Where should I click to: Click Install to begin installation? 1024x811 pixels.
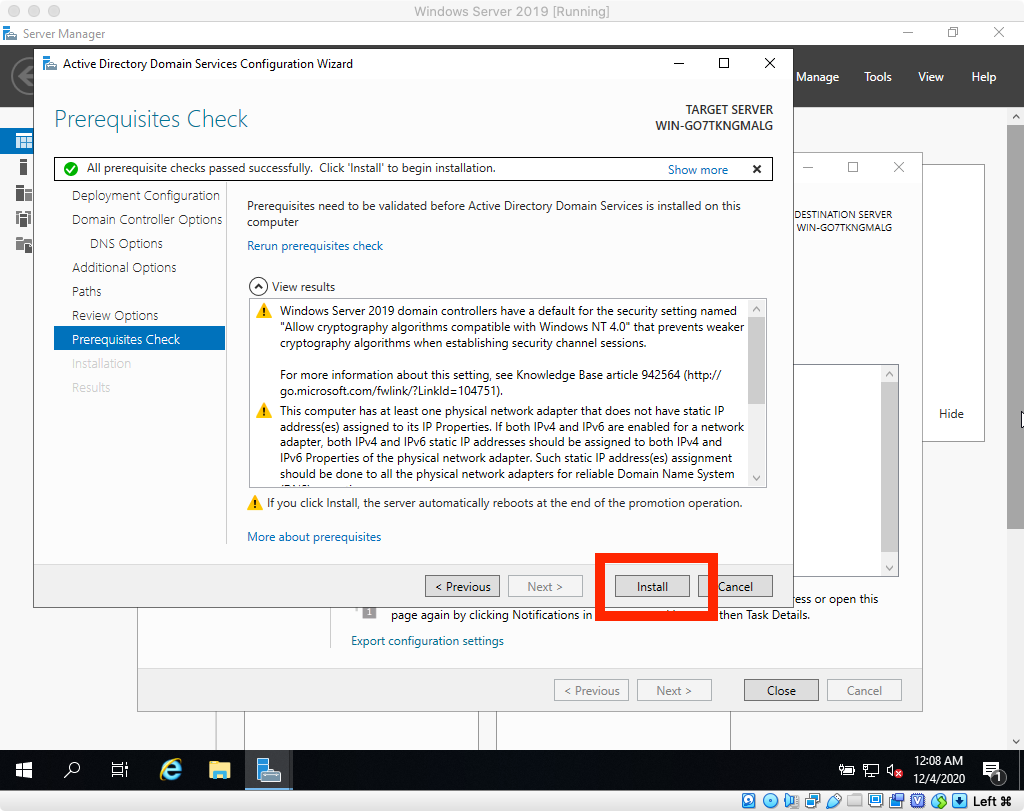(652, 586)
